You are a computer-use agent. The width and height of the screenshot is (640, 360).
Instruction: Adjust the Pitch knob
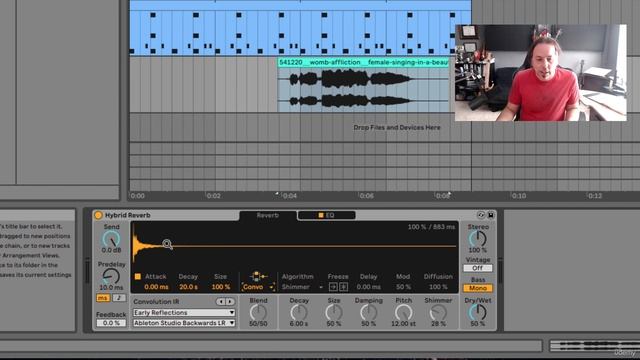(403, 313)
